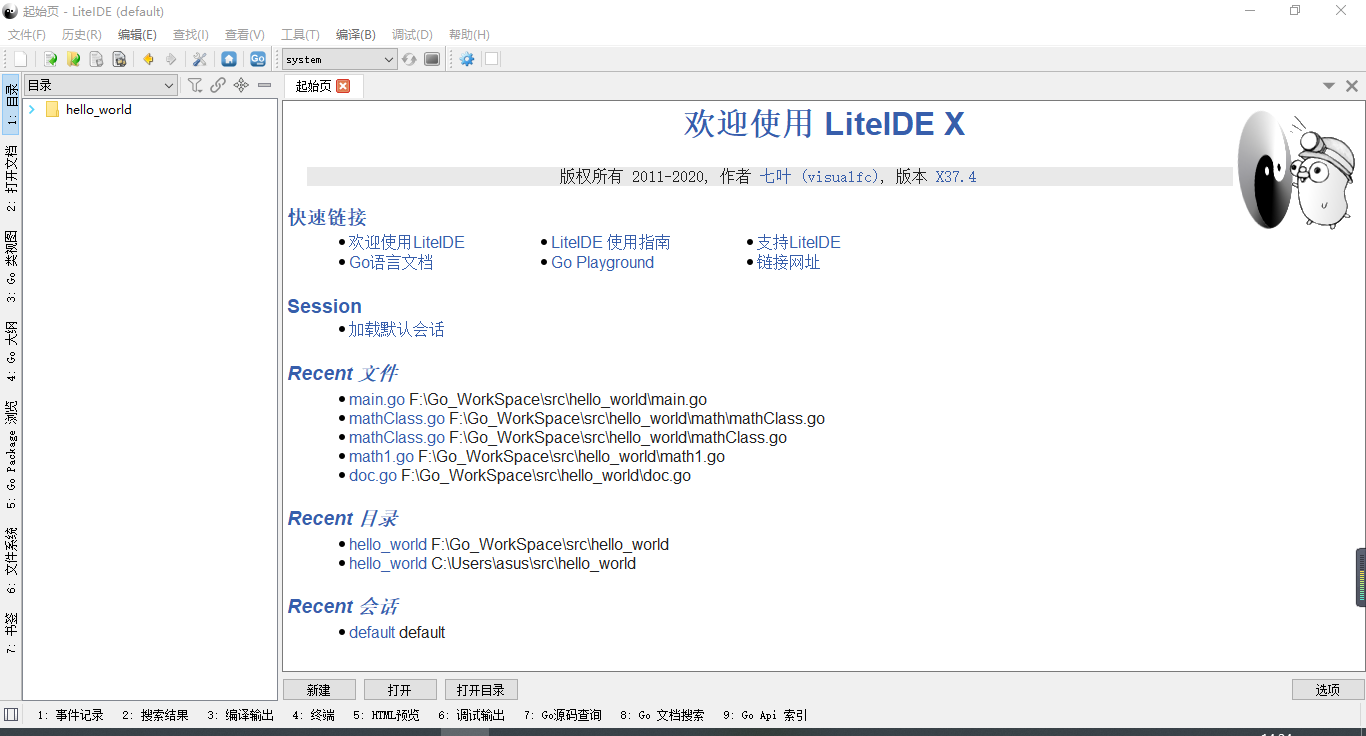
Task: Go back with the yellow left arrow
Action: 148,59
